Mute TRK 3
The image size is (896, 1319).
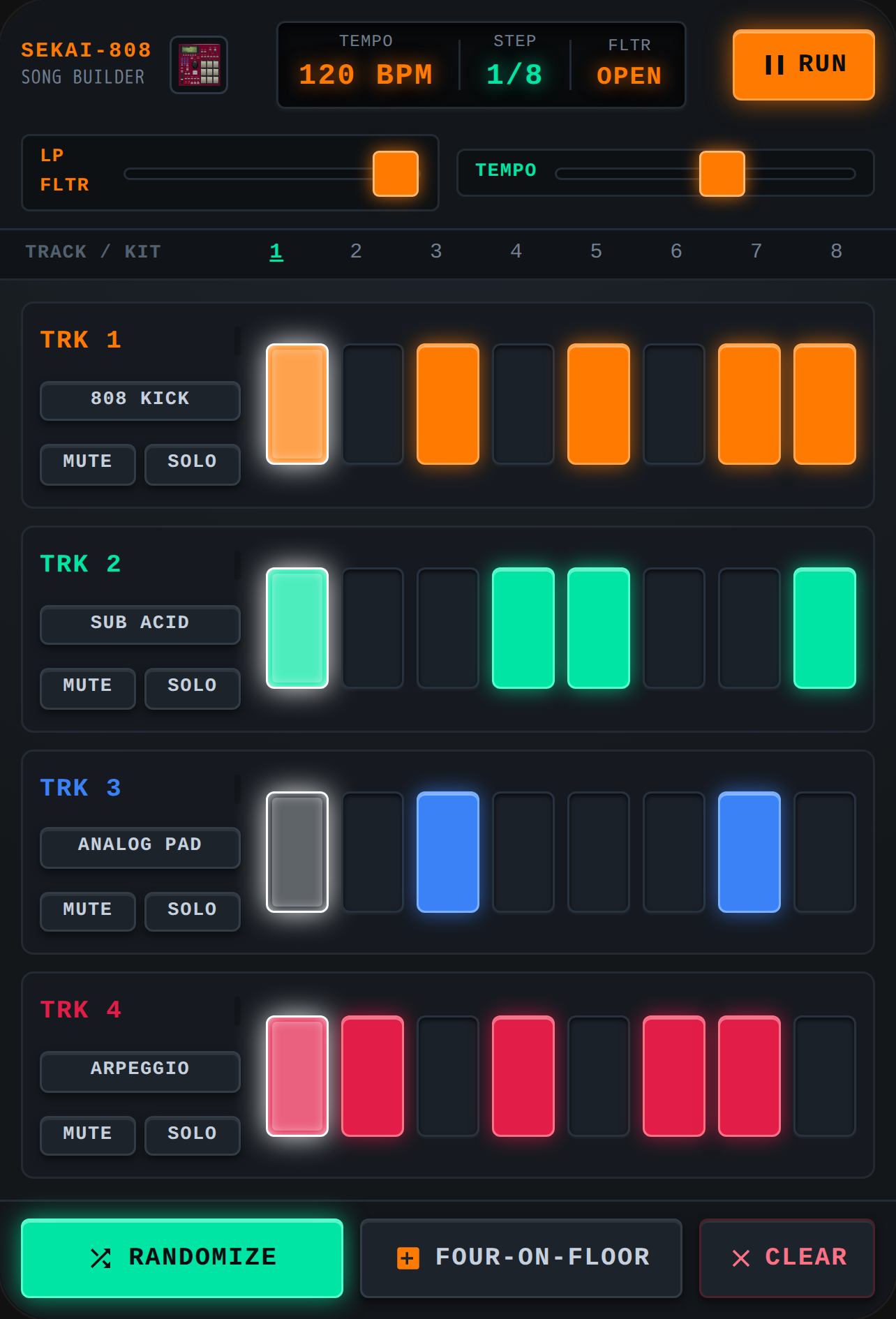88,911
